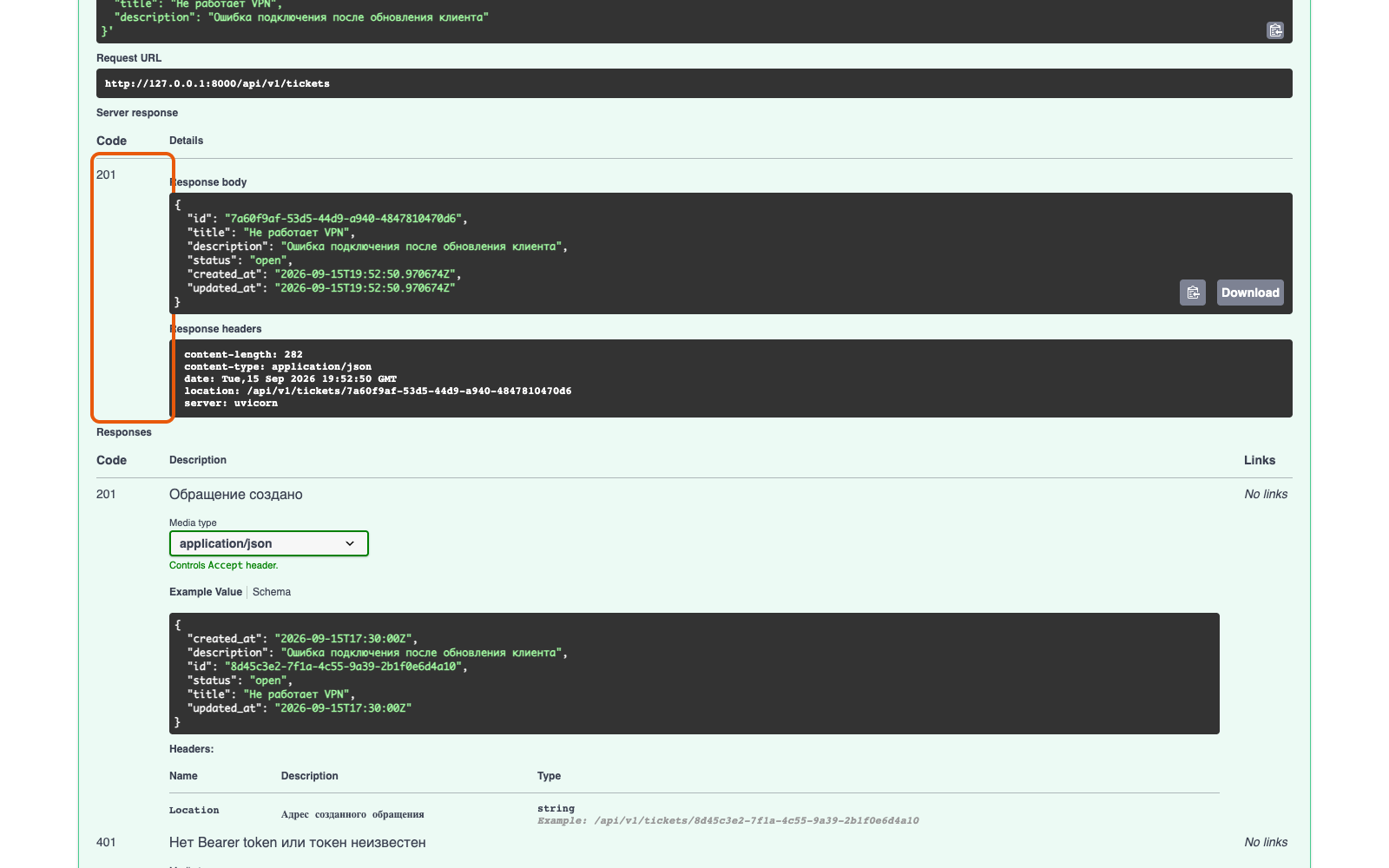Download the response body

click(1250, 293)
